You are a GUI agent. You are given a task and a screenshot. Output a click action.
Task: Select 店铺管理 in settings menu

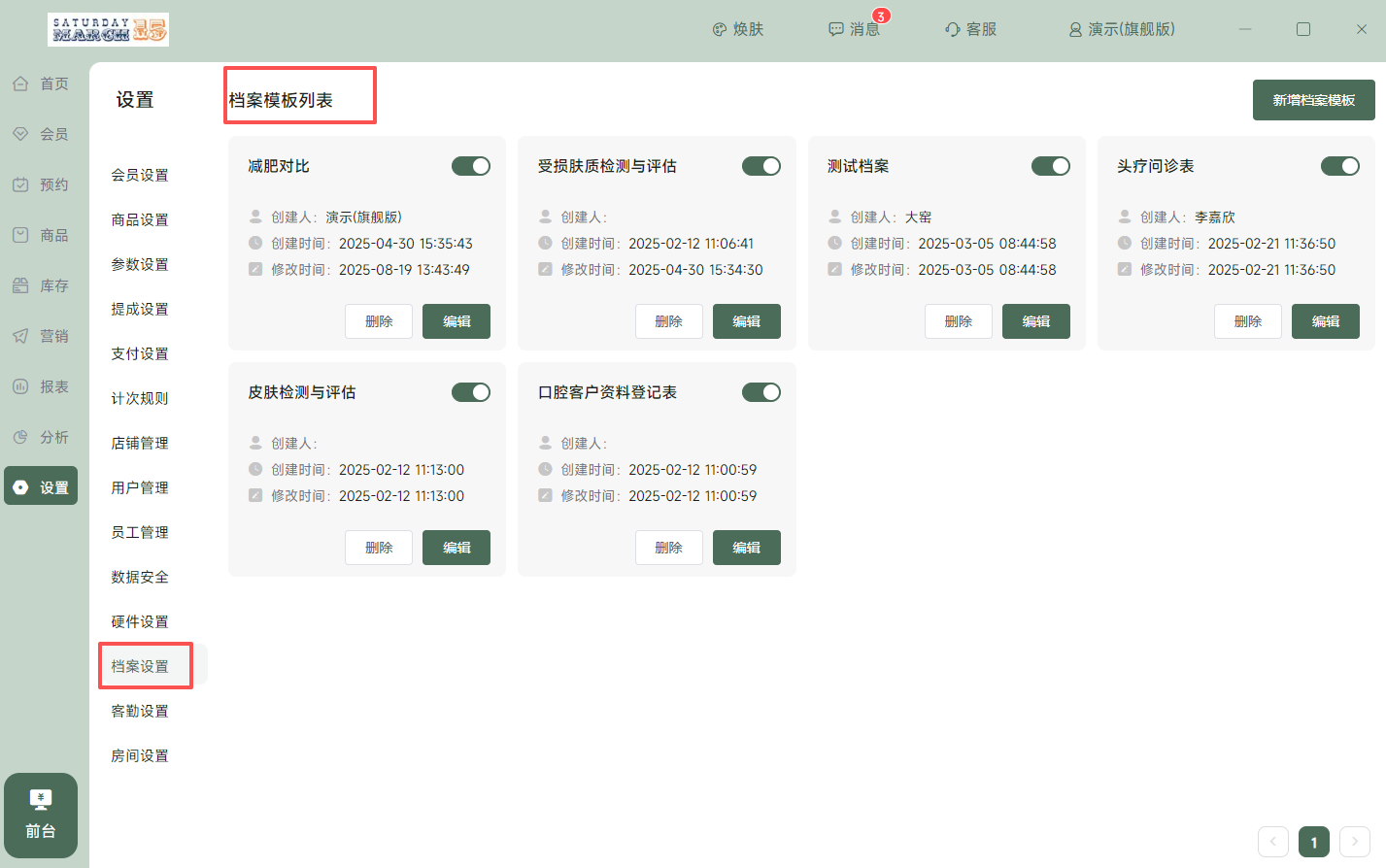click(x=140, y=443)
